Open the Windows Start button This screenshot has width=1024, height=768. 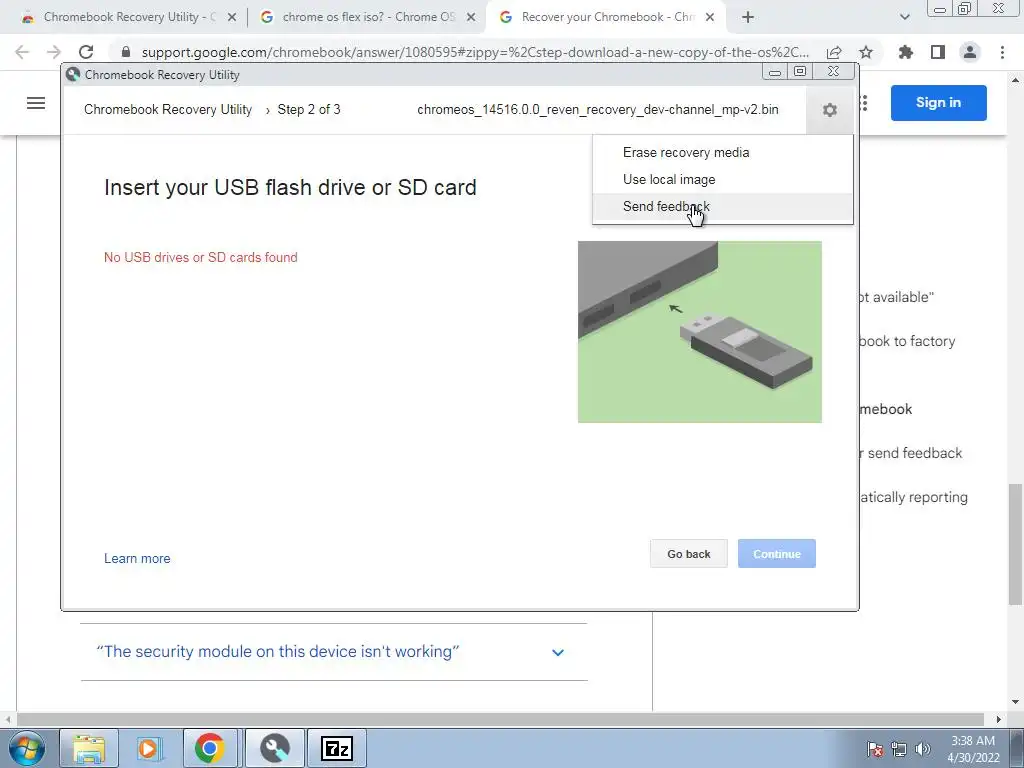(x=26, y=748)
